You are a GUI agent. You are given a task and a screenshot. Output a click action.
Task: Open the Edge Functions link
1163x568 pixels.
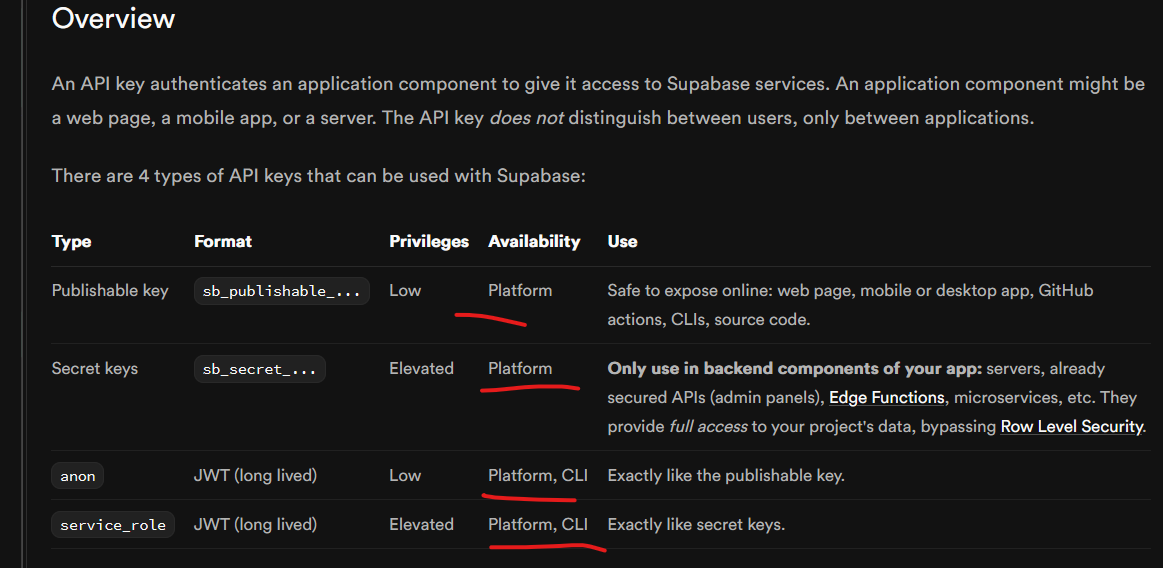click(x=887, y=397)
